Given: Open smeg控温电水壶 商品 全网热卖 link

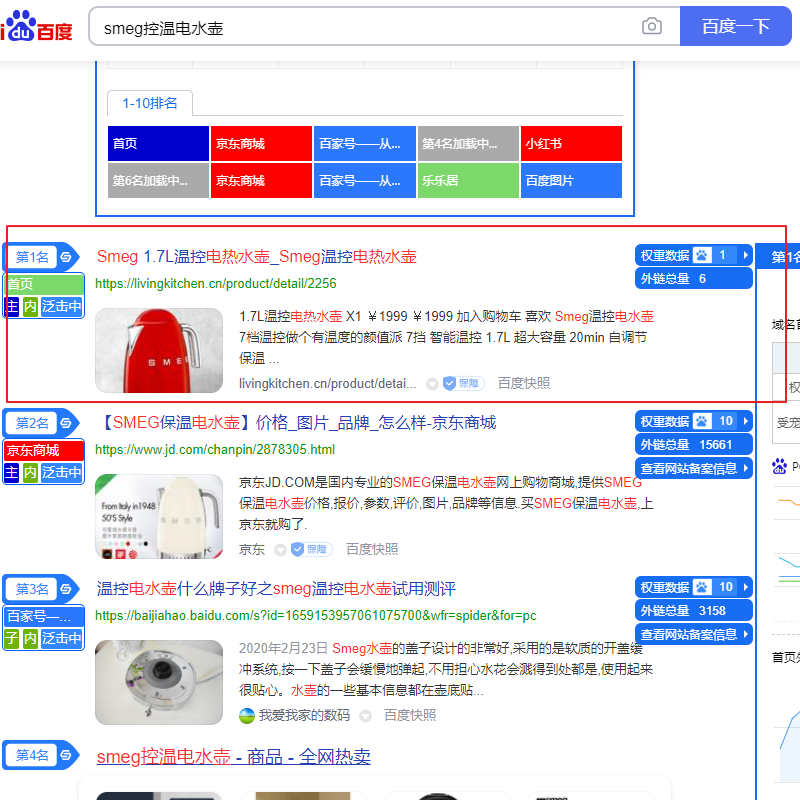Looking at the screenshot, I should tap(233, 756).
